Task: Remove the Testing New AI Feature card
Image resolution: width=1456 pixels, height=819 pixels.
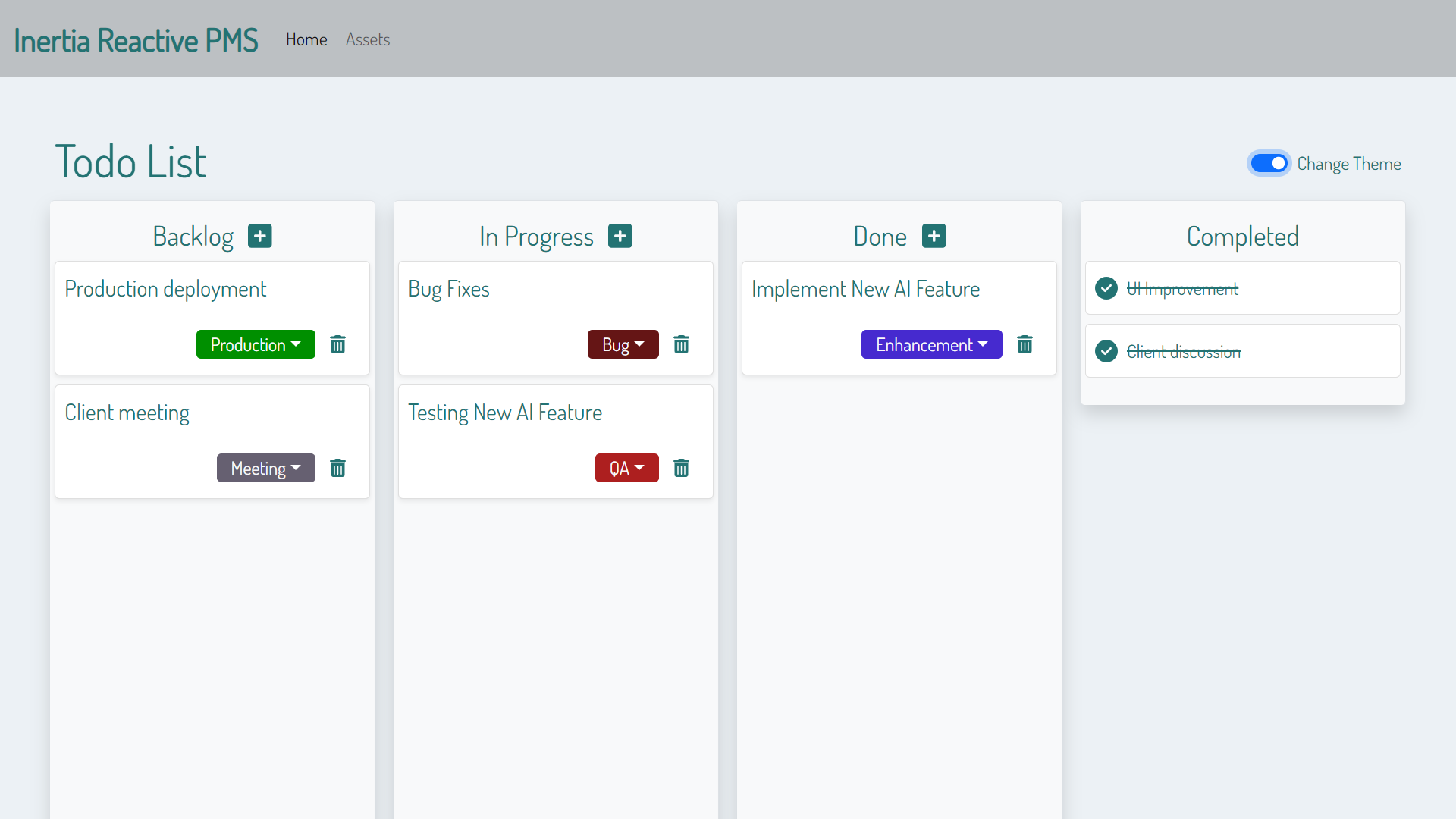Action: coord(681,468)
